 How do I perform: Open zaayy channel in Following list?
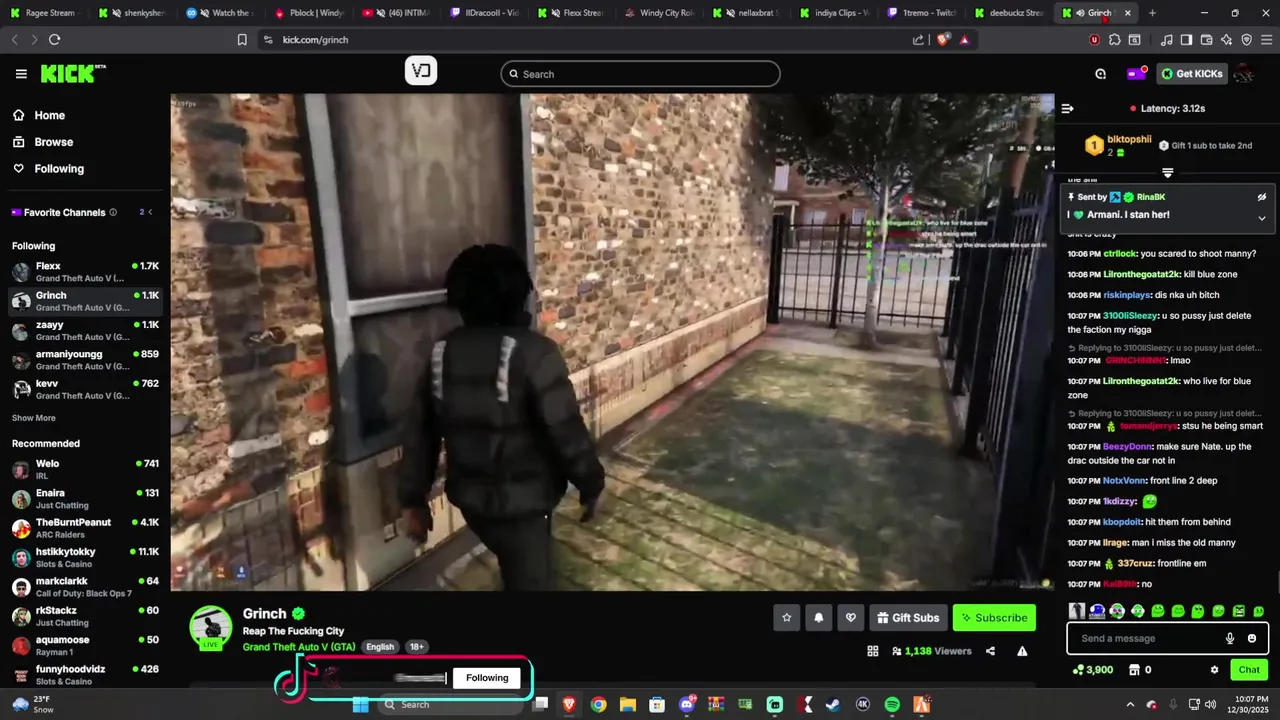85,331
